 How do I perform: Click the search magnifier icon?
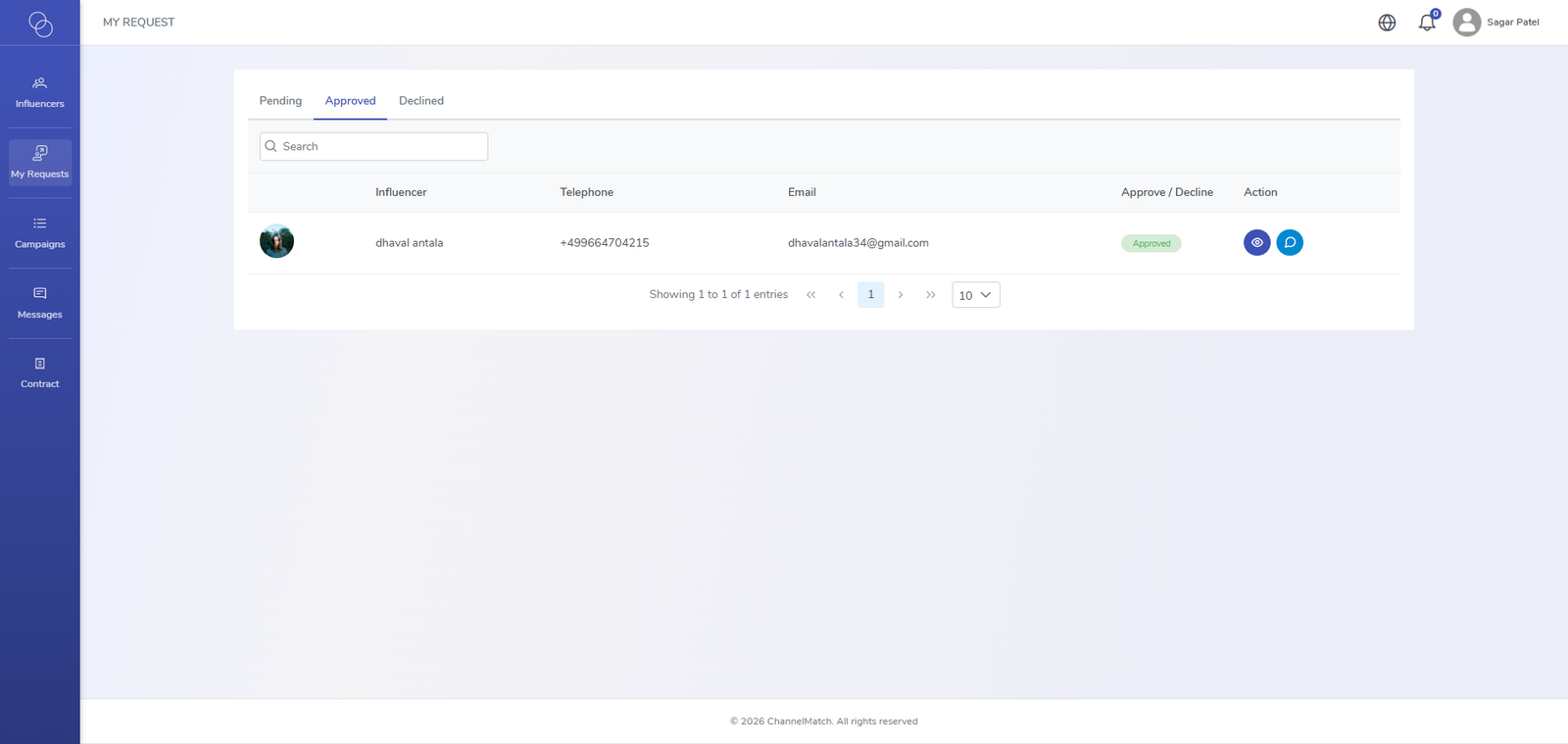[x=271, y=146]
